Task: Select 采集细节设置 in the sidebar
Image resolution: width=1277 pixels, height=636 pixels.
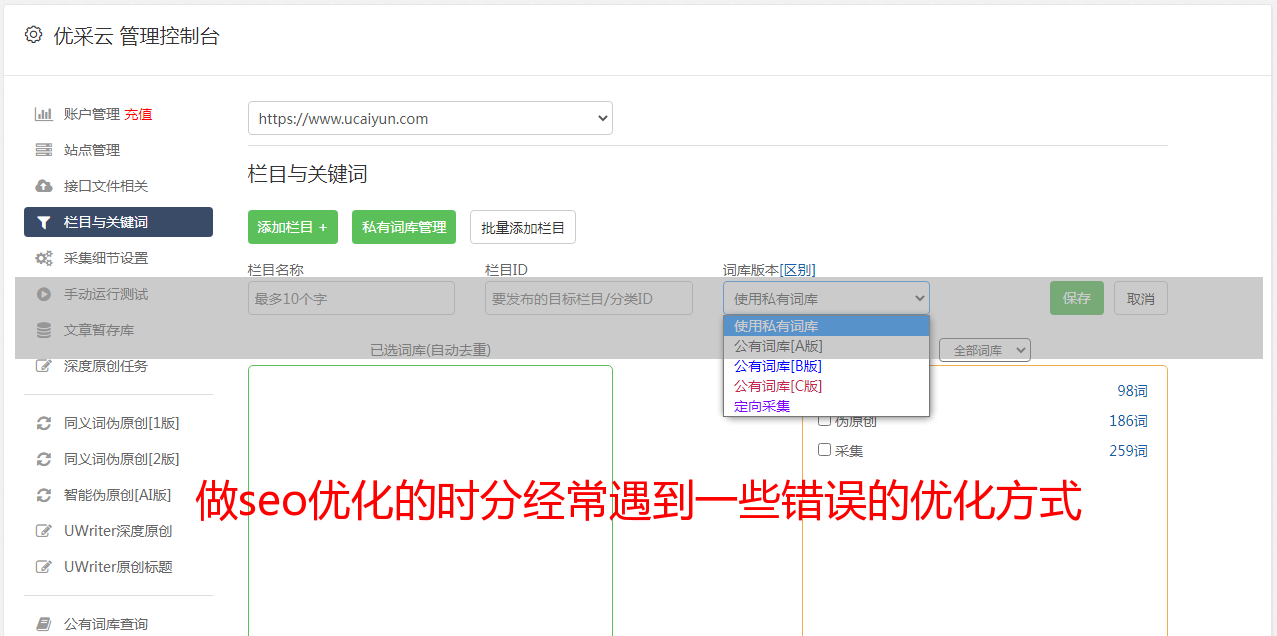Action: [x=106, y=258]
